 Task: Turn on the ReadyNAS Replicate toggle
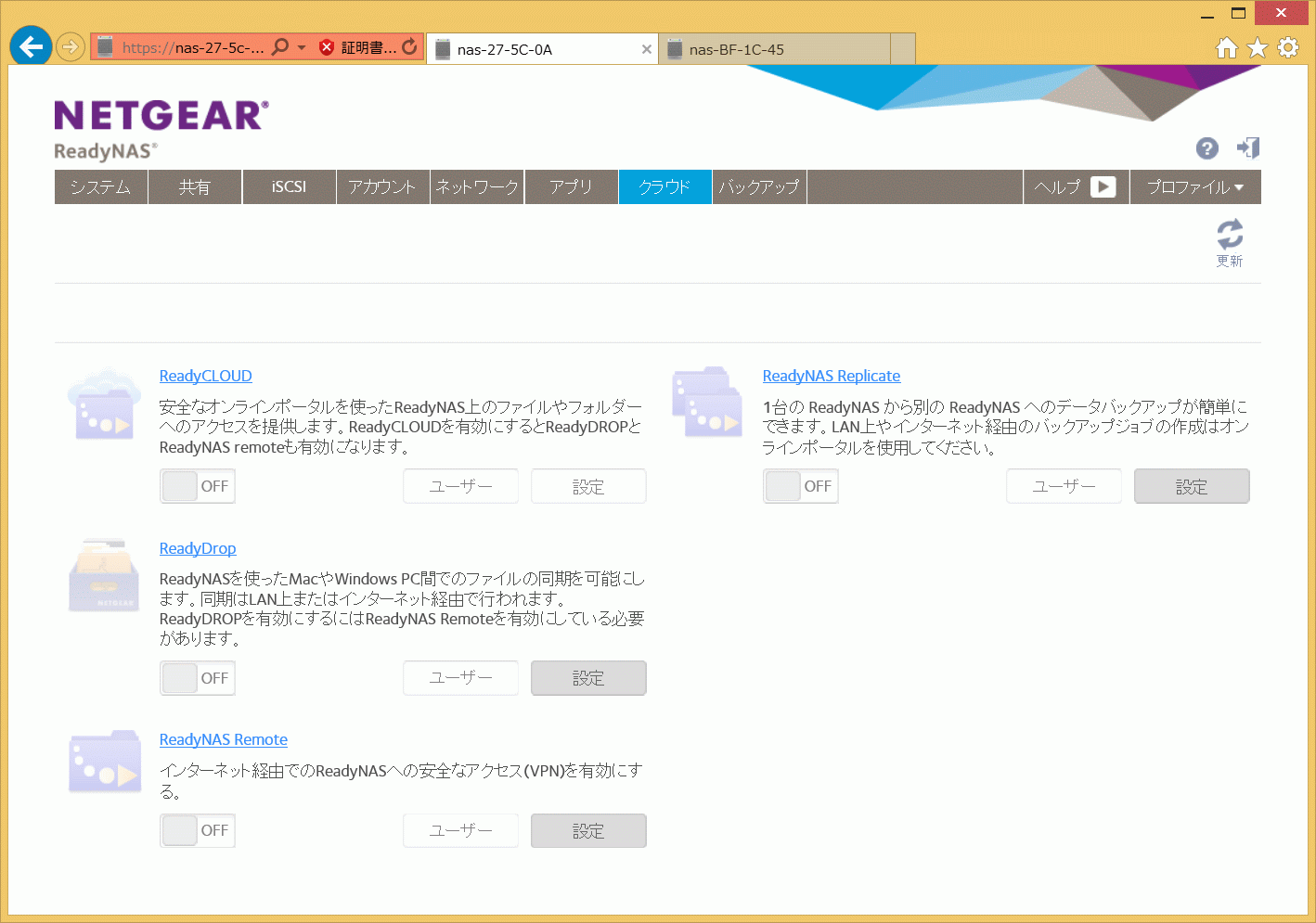pyautogui.click(x=800, y=486)
